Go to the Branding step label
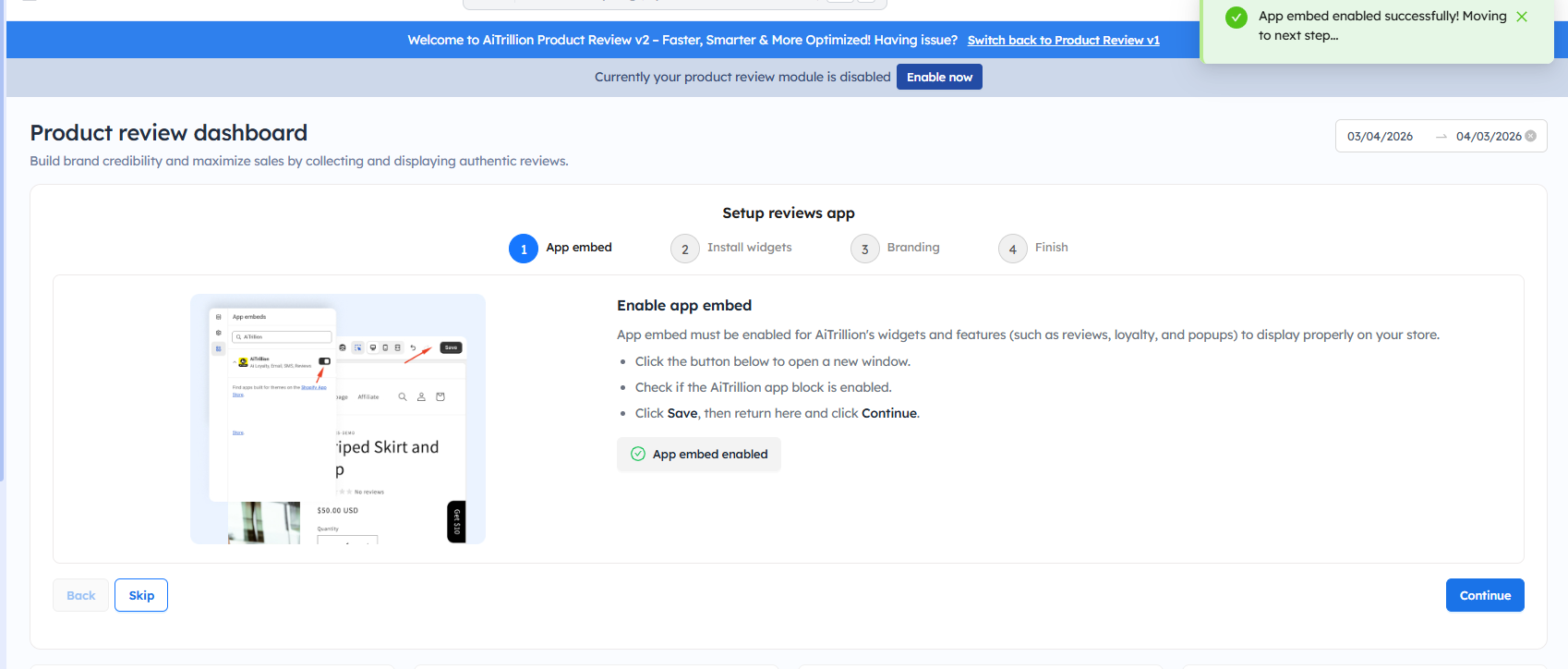 pyautogui.click(x=912, y=248)
